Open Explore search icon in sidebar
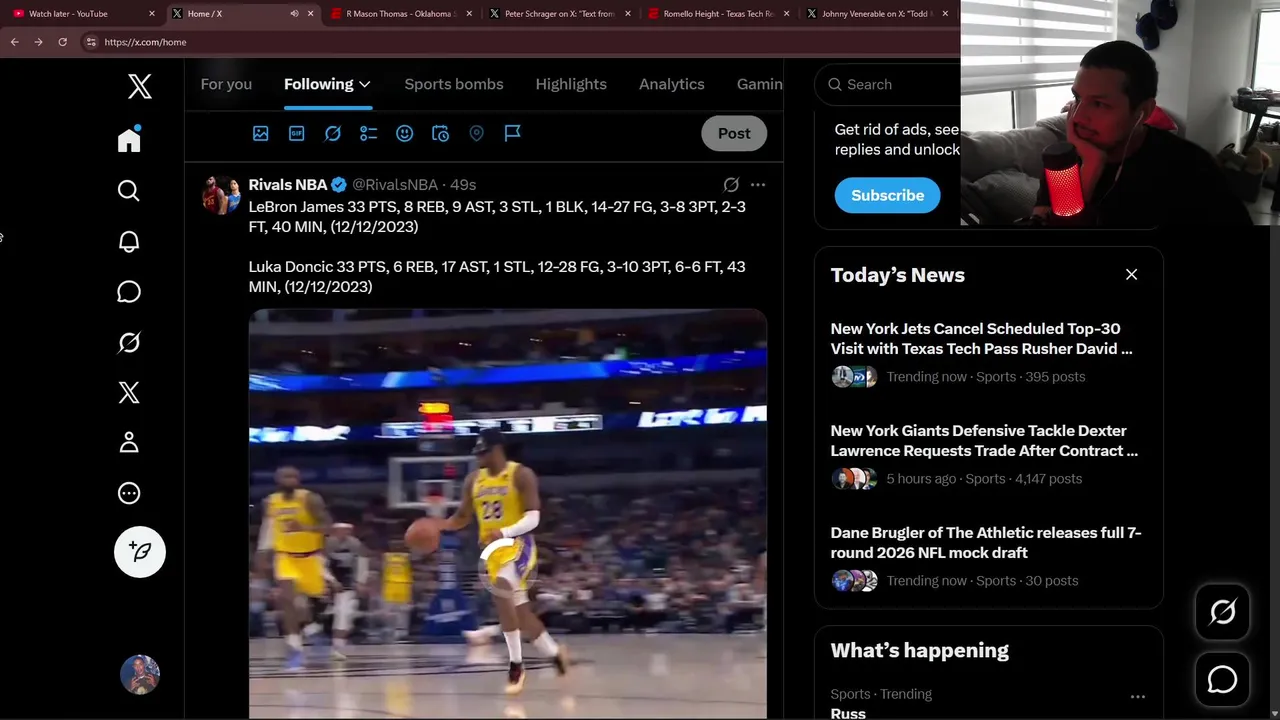This screenshot has width=1280, height=720. pos(129,190)
